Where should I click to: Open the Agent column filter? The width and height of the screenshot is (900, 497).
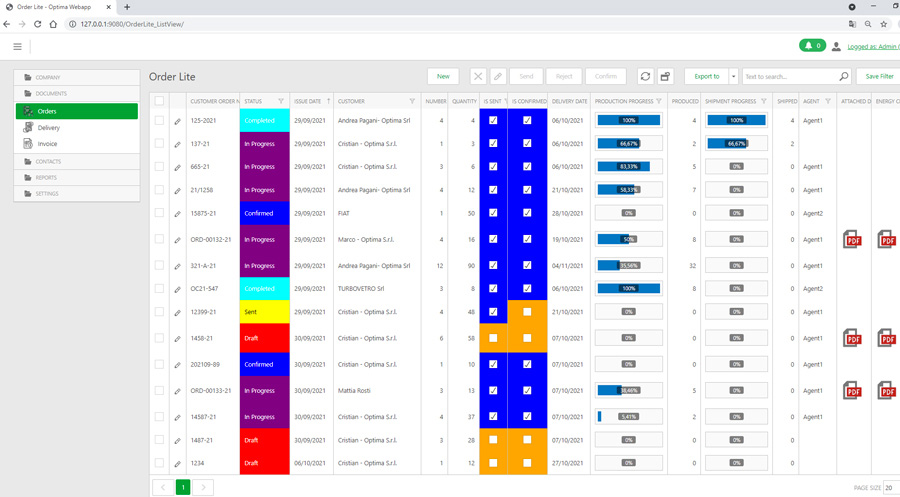[x=828, y=101]
